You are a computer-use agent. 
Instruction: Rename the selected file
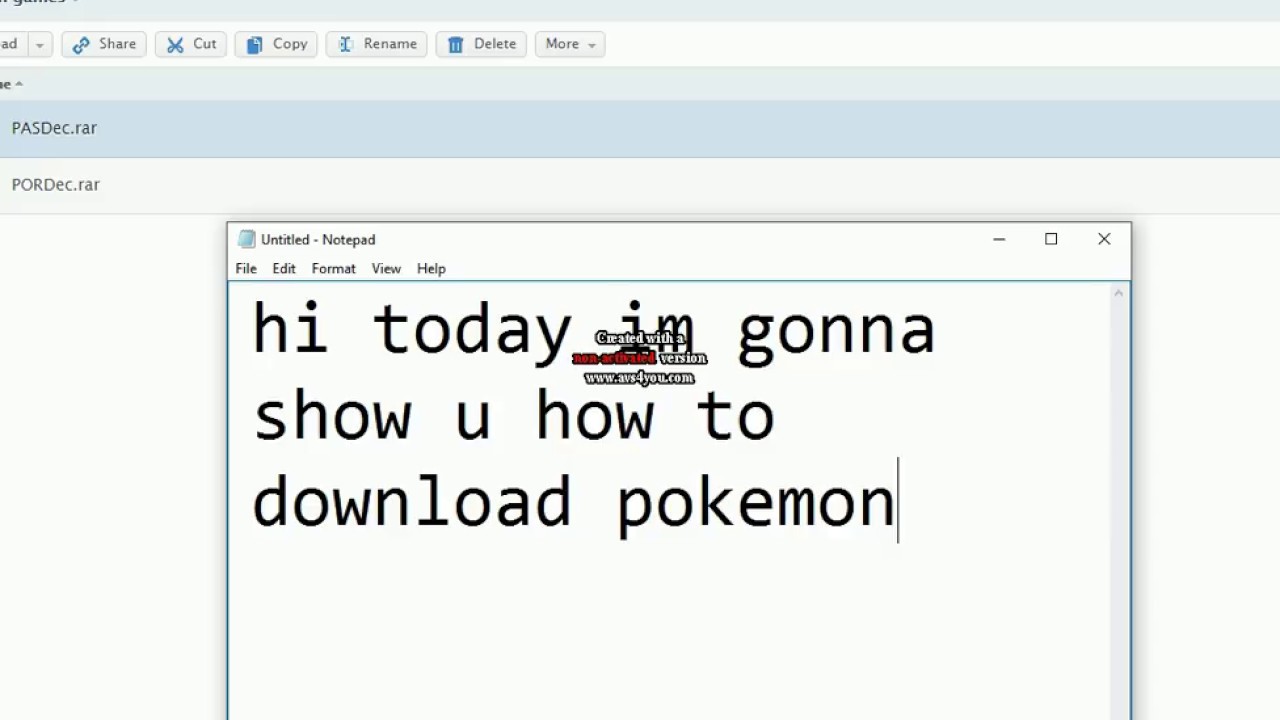pos(377,44)
